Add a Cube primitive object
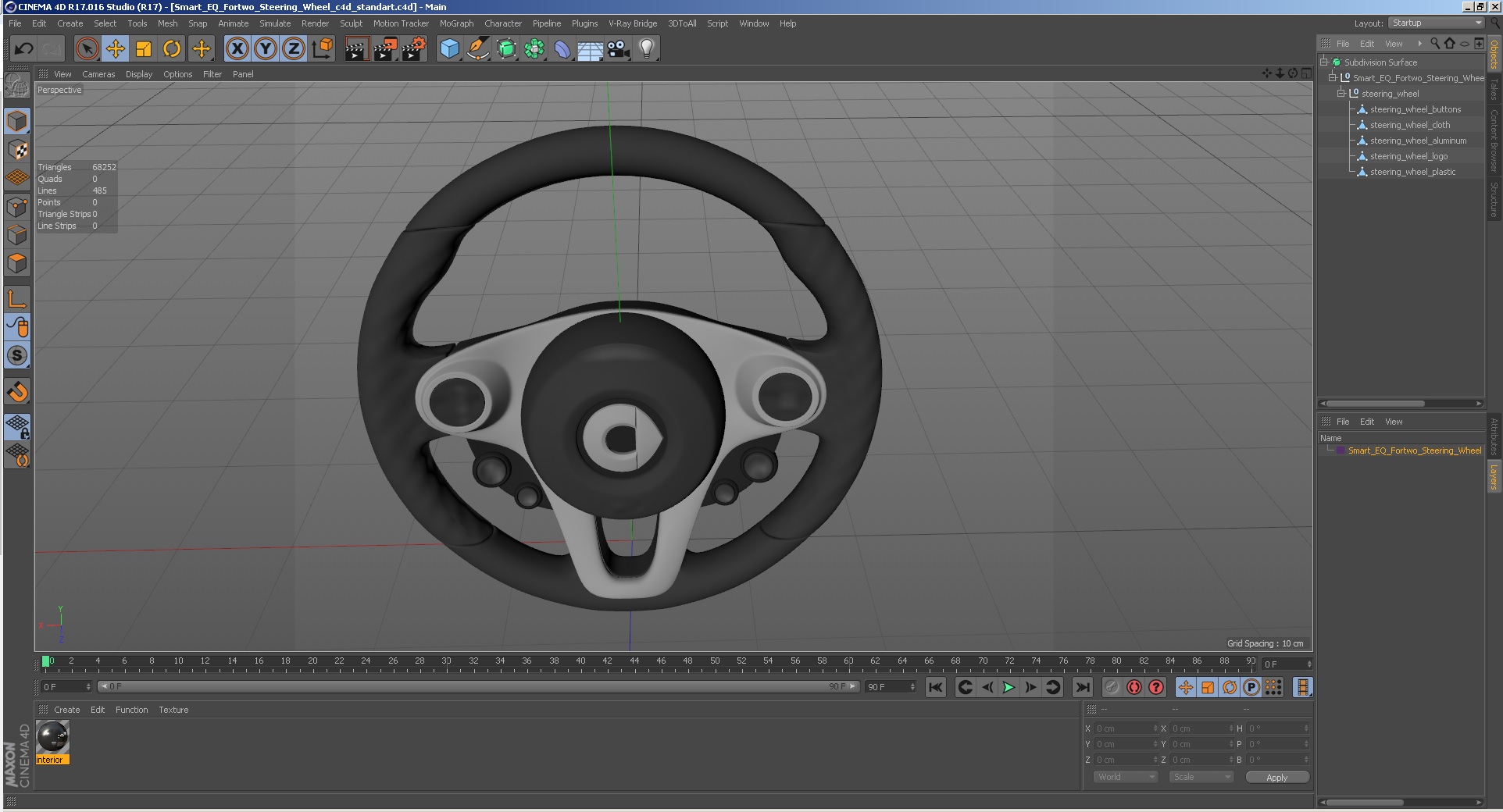 (450, 49)
